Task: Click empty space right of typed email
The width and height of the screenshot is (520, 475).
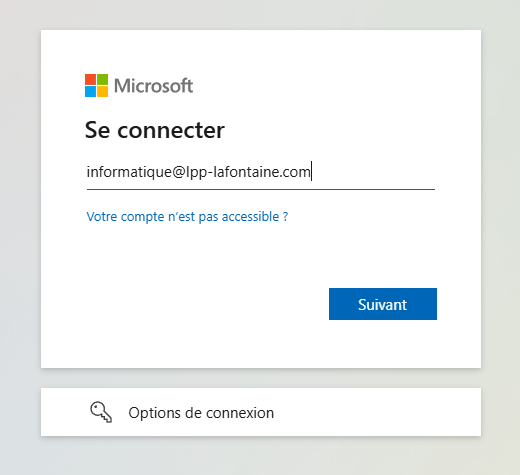Action: coord(373,172)
